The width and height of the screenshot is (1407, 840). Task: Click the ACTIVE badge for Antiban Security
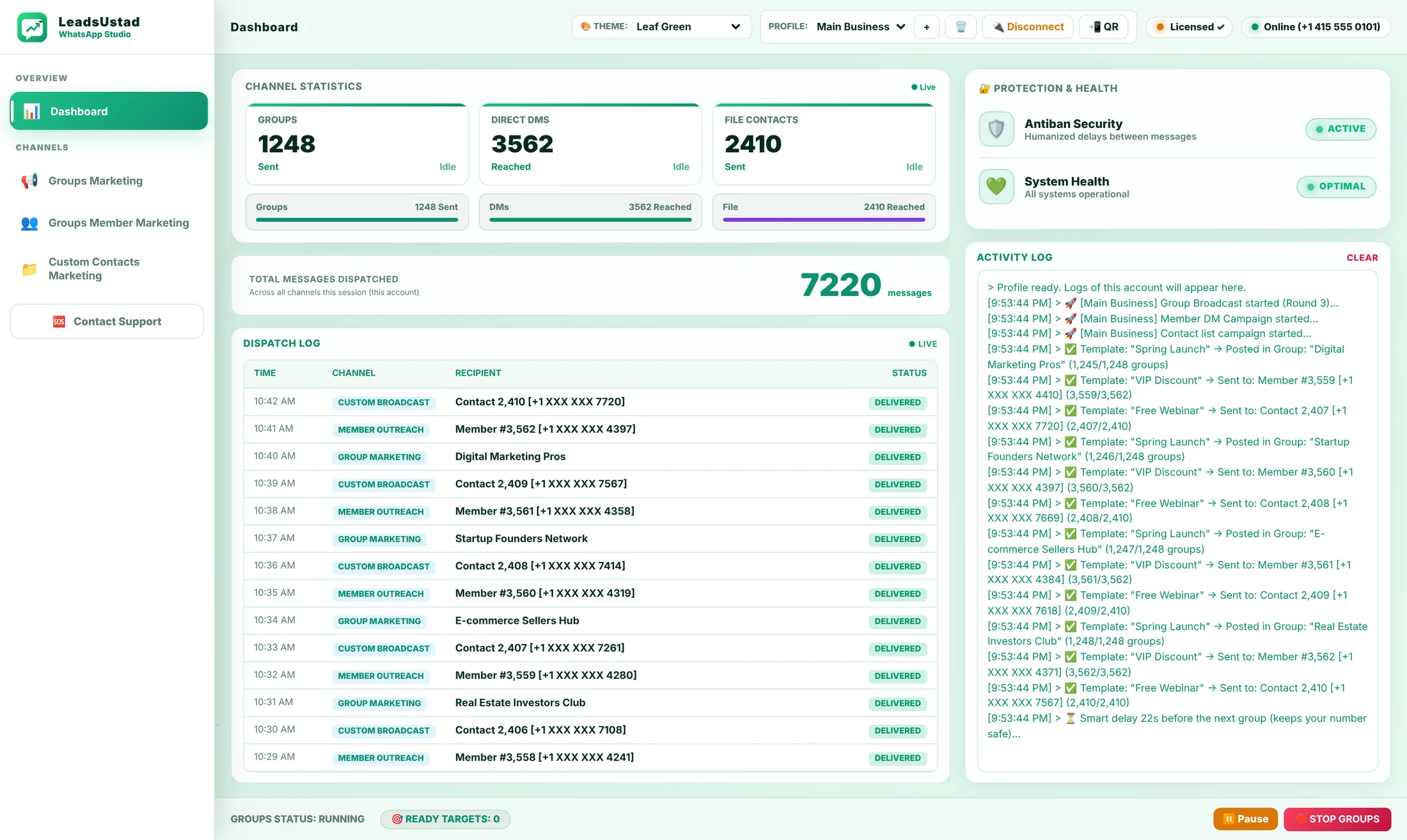point(1340,129)
